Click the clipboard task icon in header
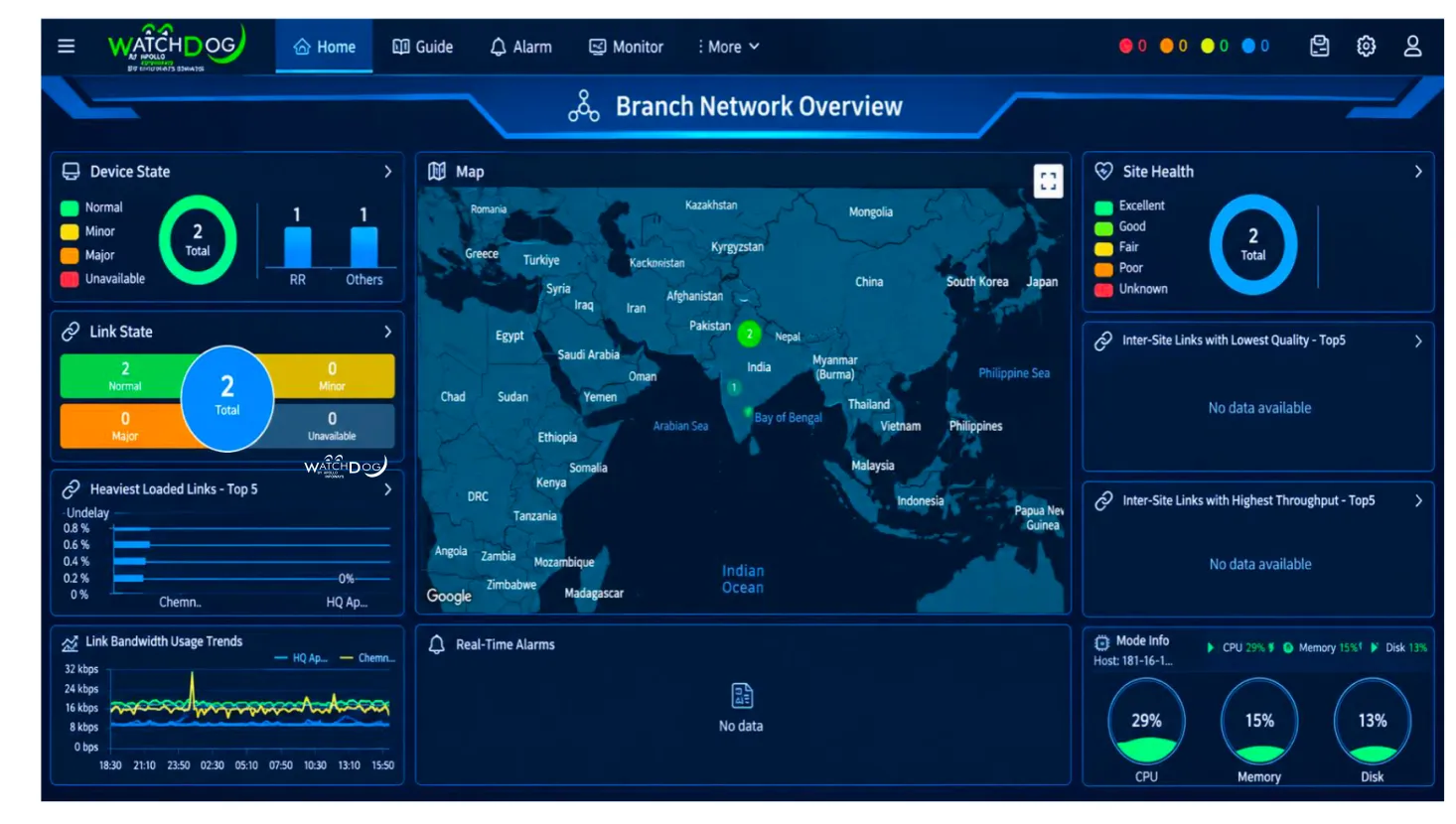Screen dimensions: 1456x824 1319,46
